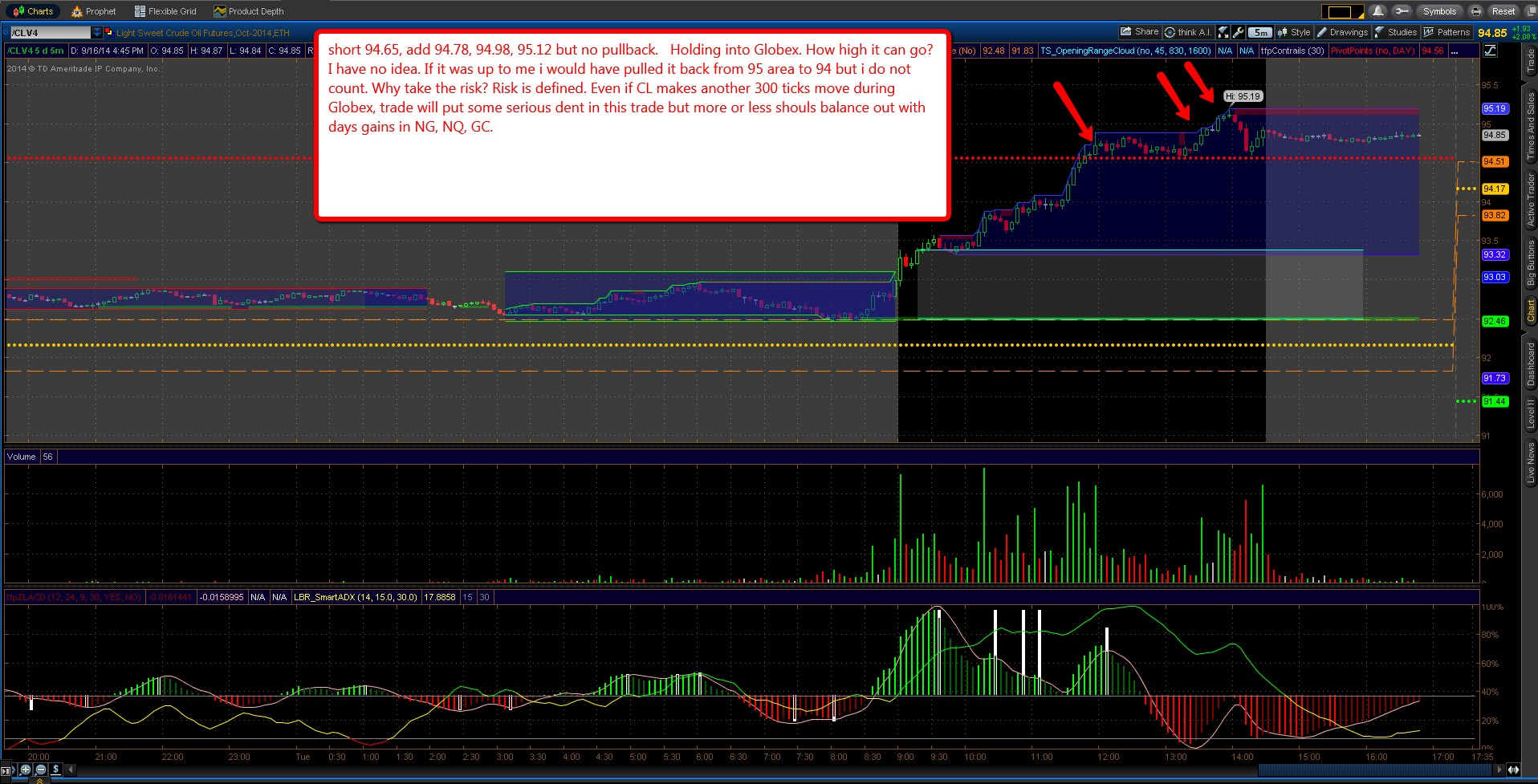1538x784 pixels.
Task: Click the LBR_SmartADX study label
Action: tap(355, 597)
